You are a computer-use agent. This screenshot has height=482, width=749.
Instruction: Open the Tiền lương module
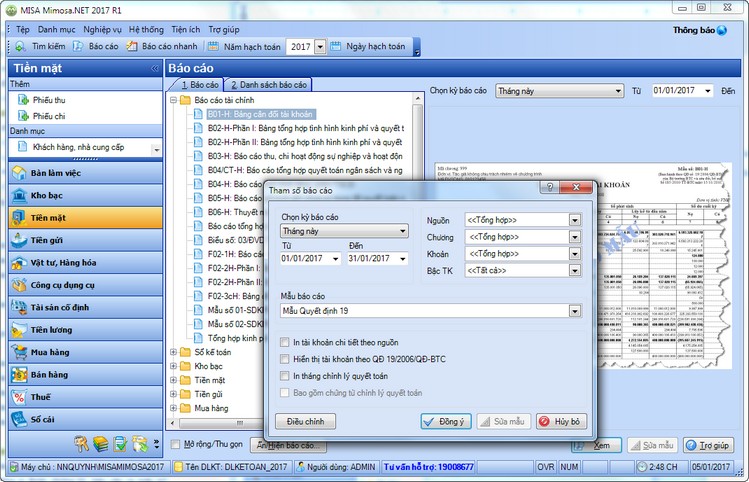coord(86,330)
